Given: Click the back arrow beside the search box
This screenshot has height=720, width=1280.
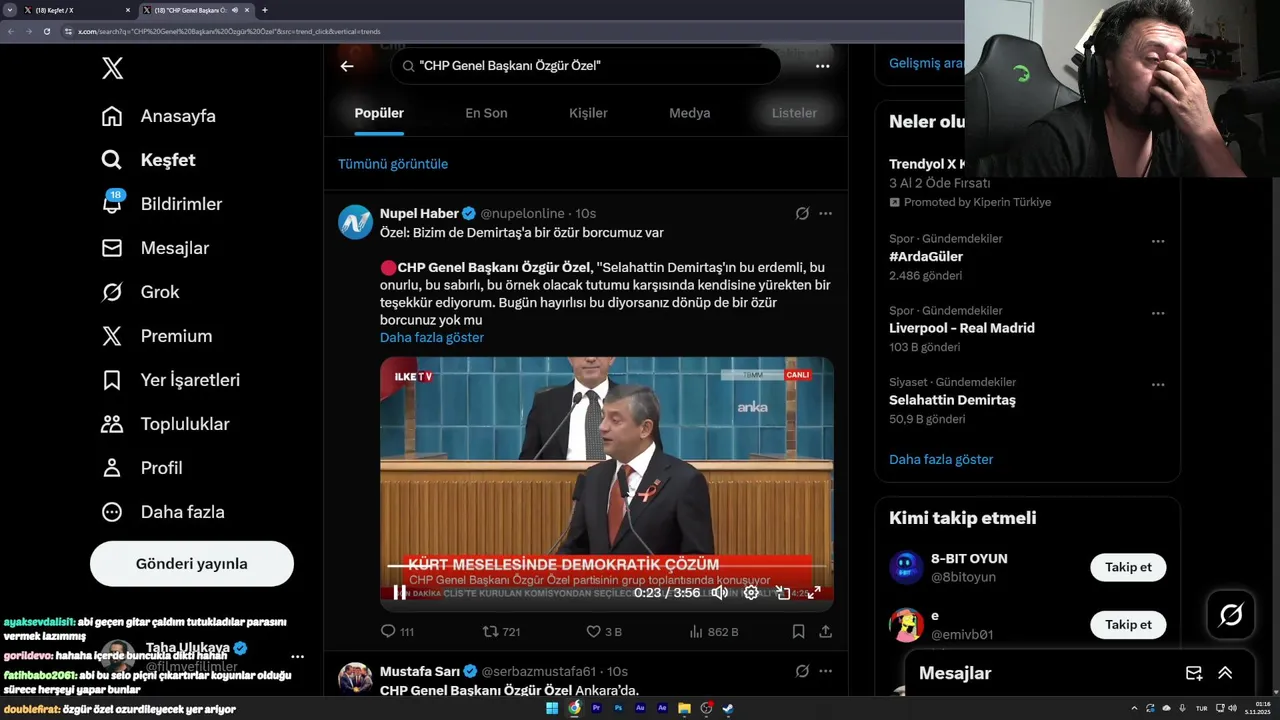Looking at the screenshot, I should pyautogui.click(x=347, y=66).
